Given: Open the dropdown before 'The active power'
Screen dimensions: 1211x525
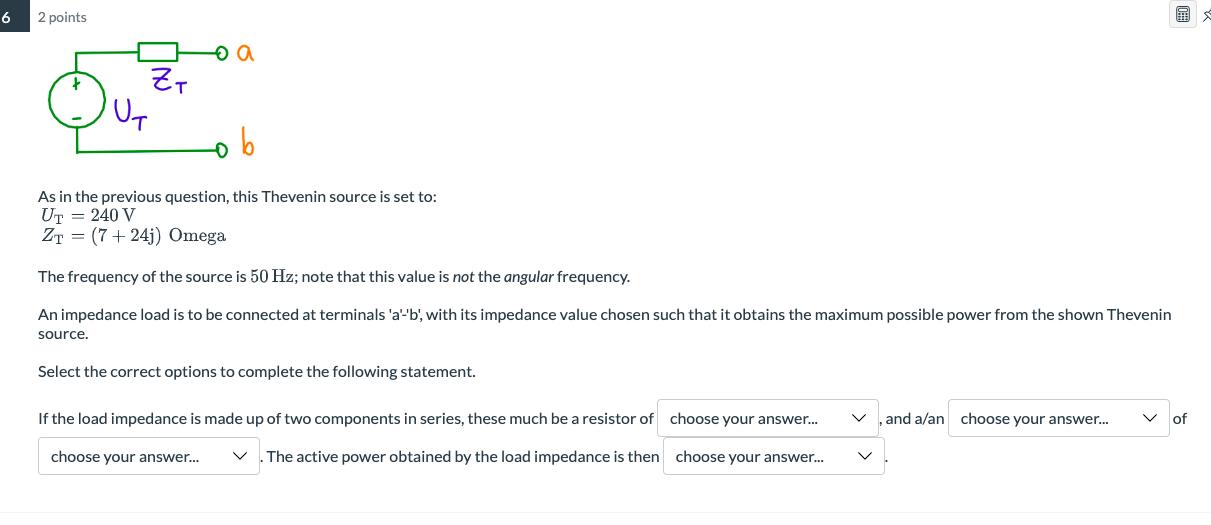Looking at the screenshot, I should pos(148,457).
